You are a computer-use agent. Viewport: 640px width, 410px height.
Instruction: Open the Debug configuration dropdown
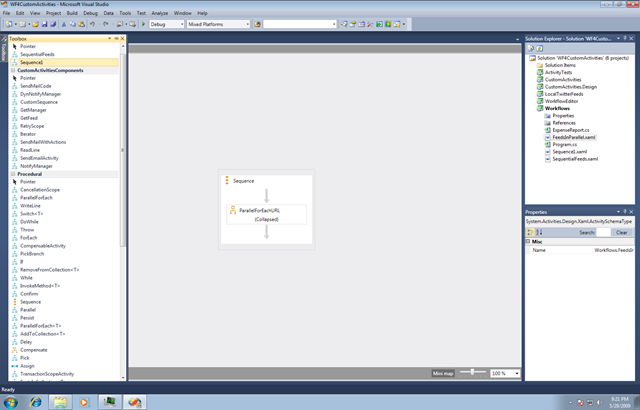coord(182,24)
